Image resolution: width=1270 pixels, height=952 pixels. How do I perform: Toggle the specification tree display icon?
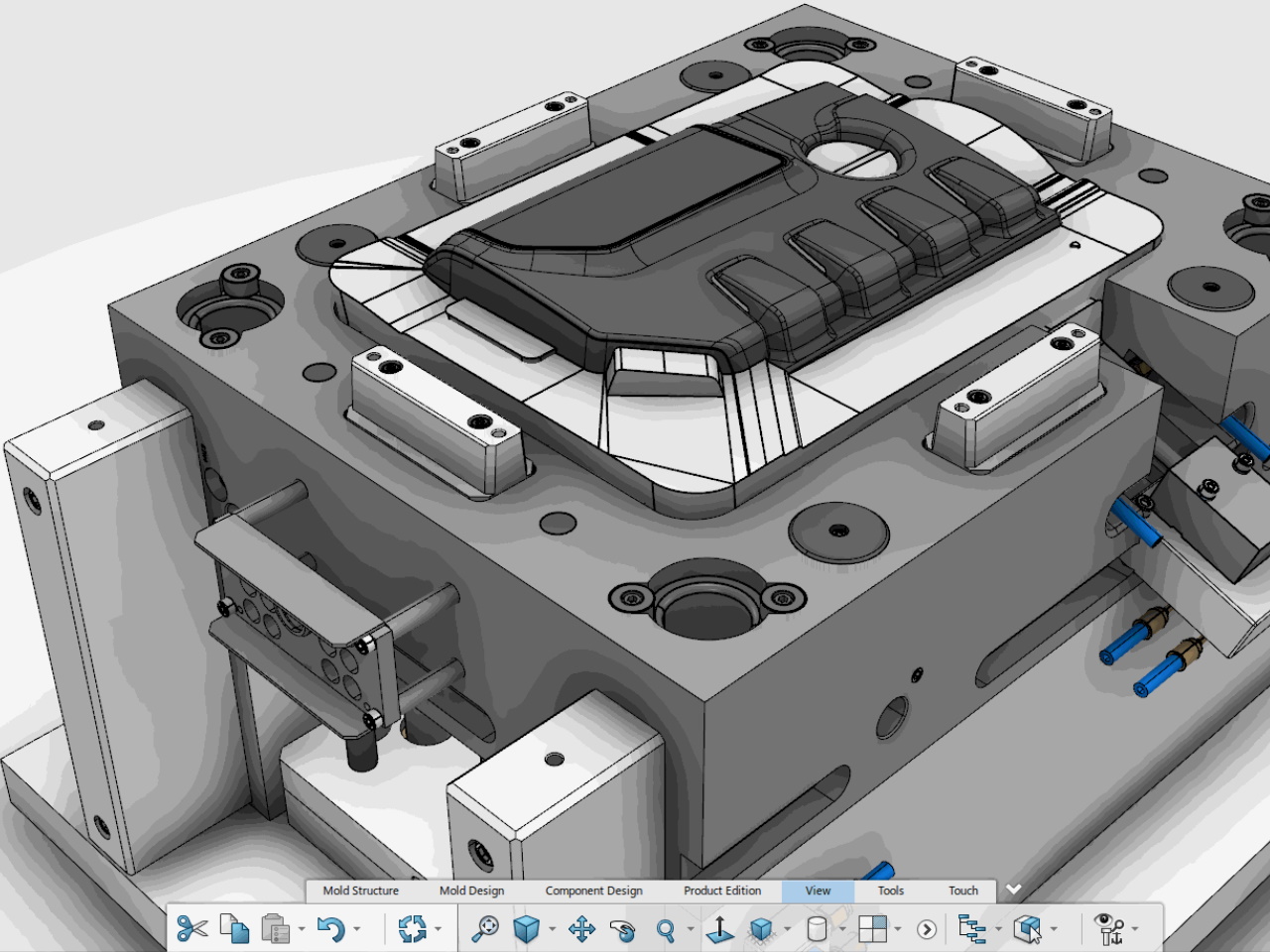point(972,929)
